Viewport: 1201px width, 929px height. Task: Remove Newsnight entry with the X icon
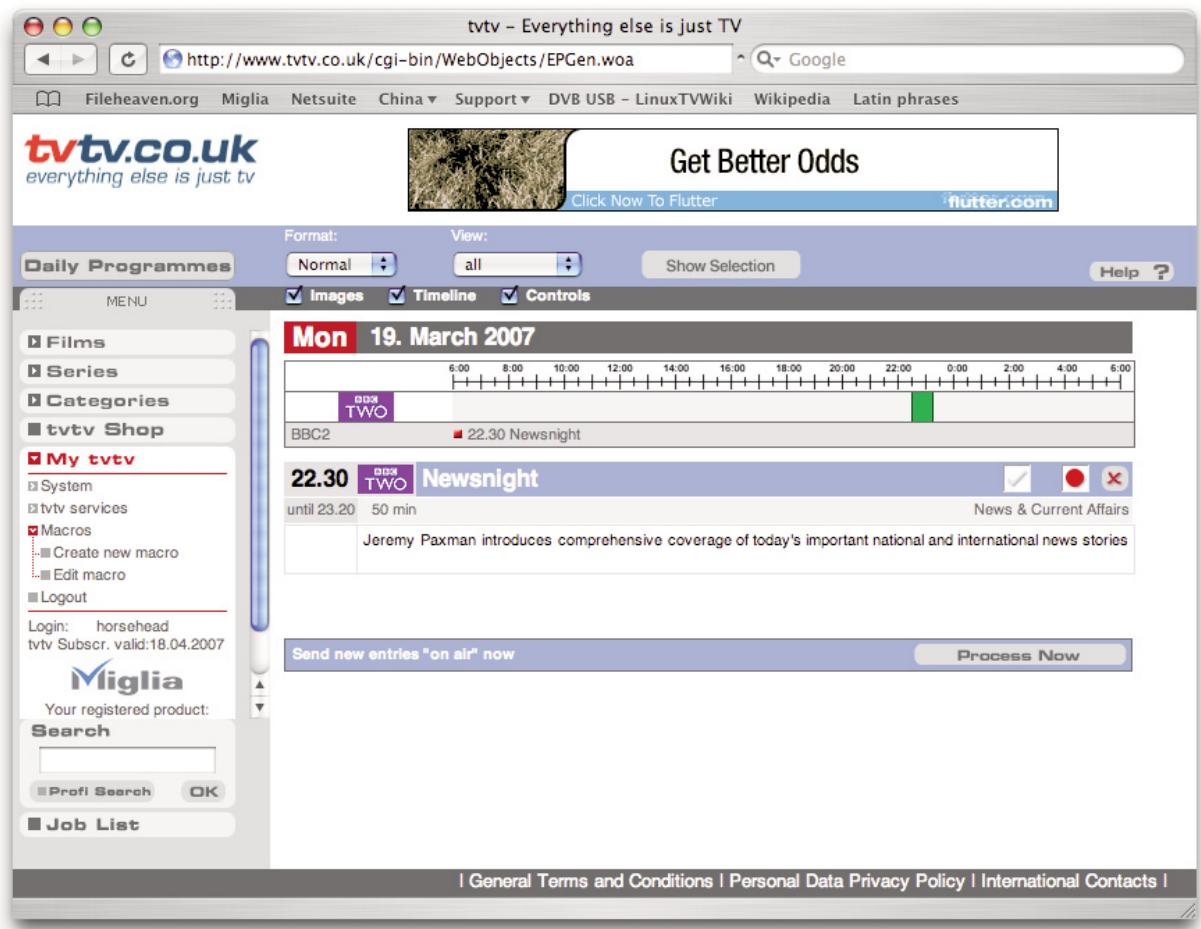coord(1115,479)
